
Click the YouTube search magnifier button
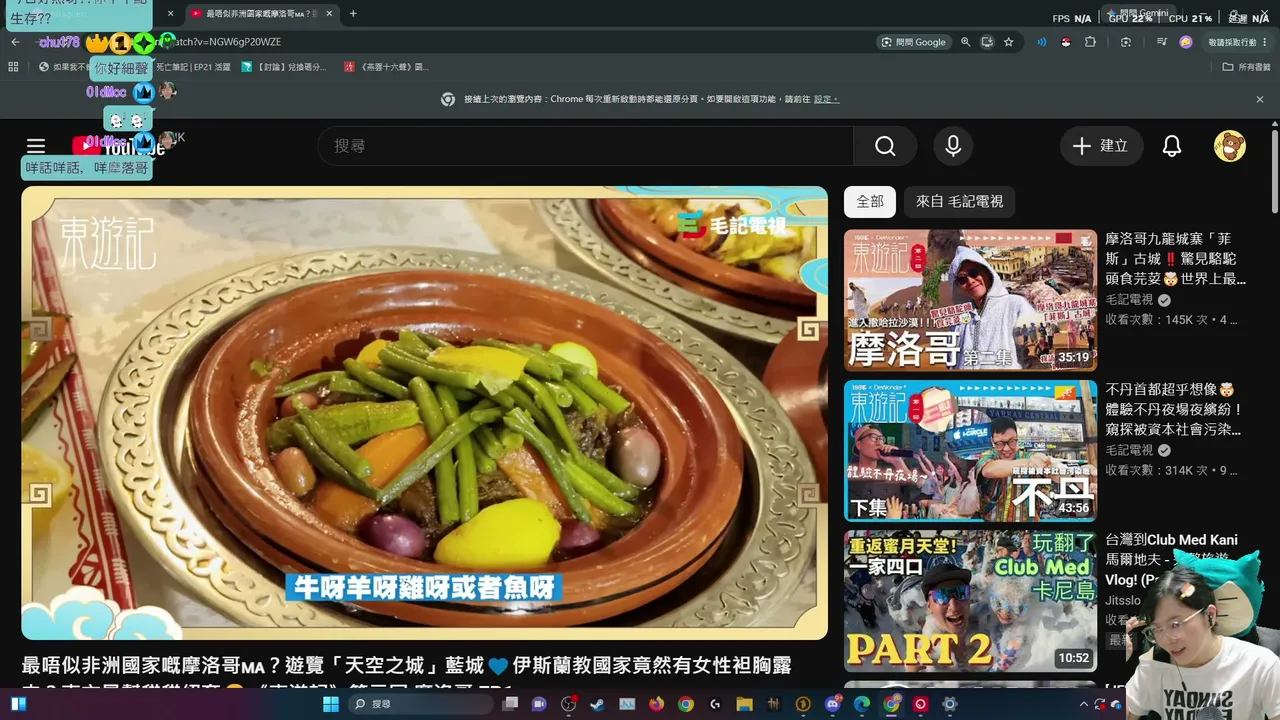[x=885, y=146]
